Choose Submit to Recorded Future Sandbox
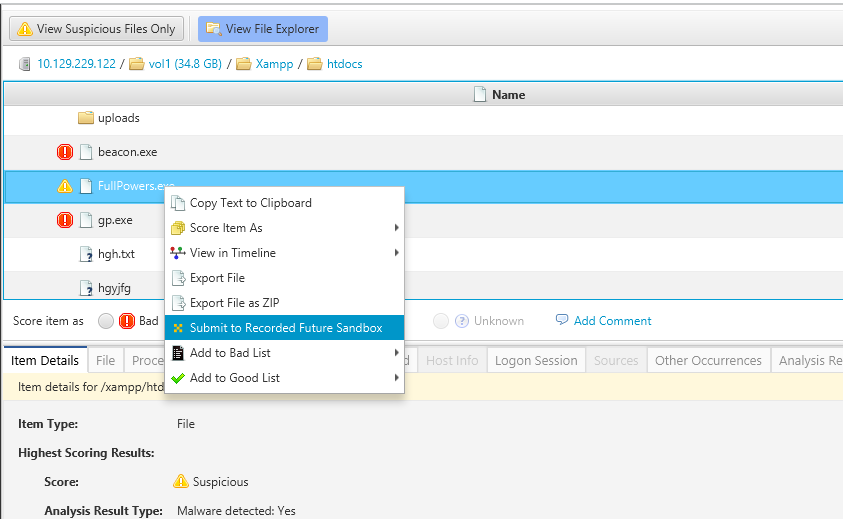 click(x=285, y=328)
